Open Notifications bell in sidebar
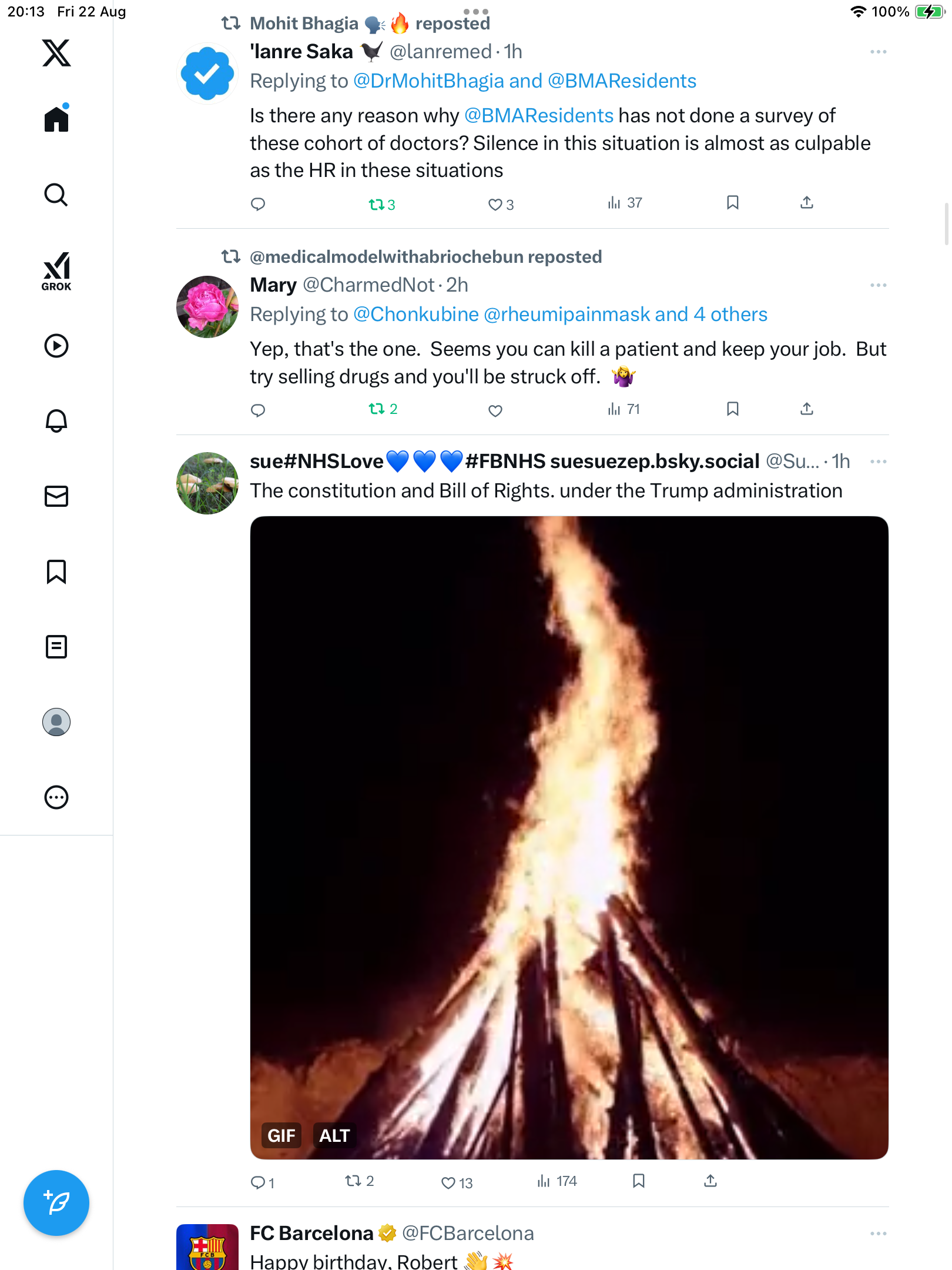Viewport: 952px width, 1270px height. [x=56, y=421]
